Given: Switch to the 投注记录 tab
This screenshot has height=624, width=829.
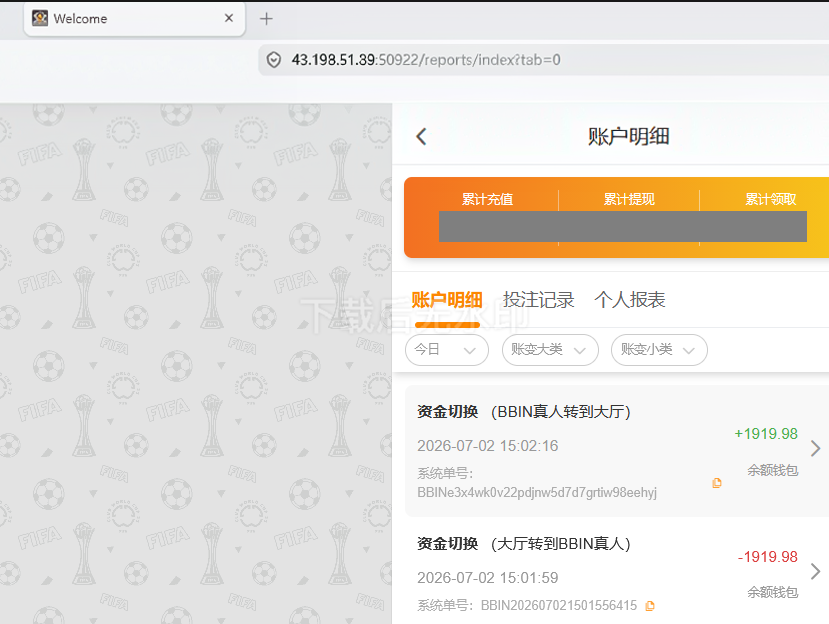Looking at the screenshot, I should click(x=538, y=300).
